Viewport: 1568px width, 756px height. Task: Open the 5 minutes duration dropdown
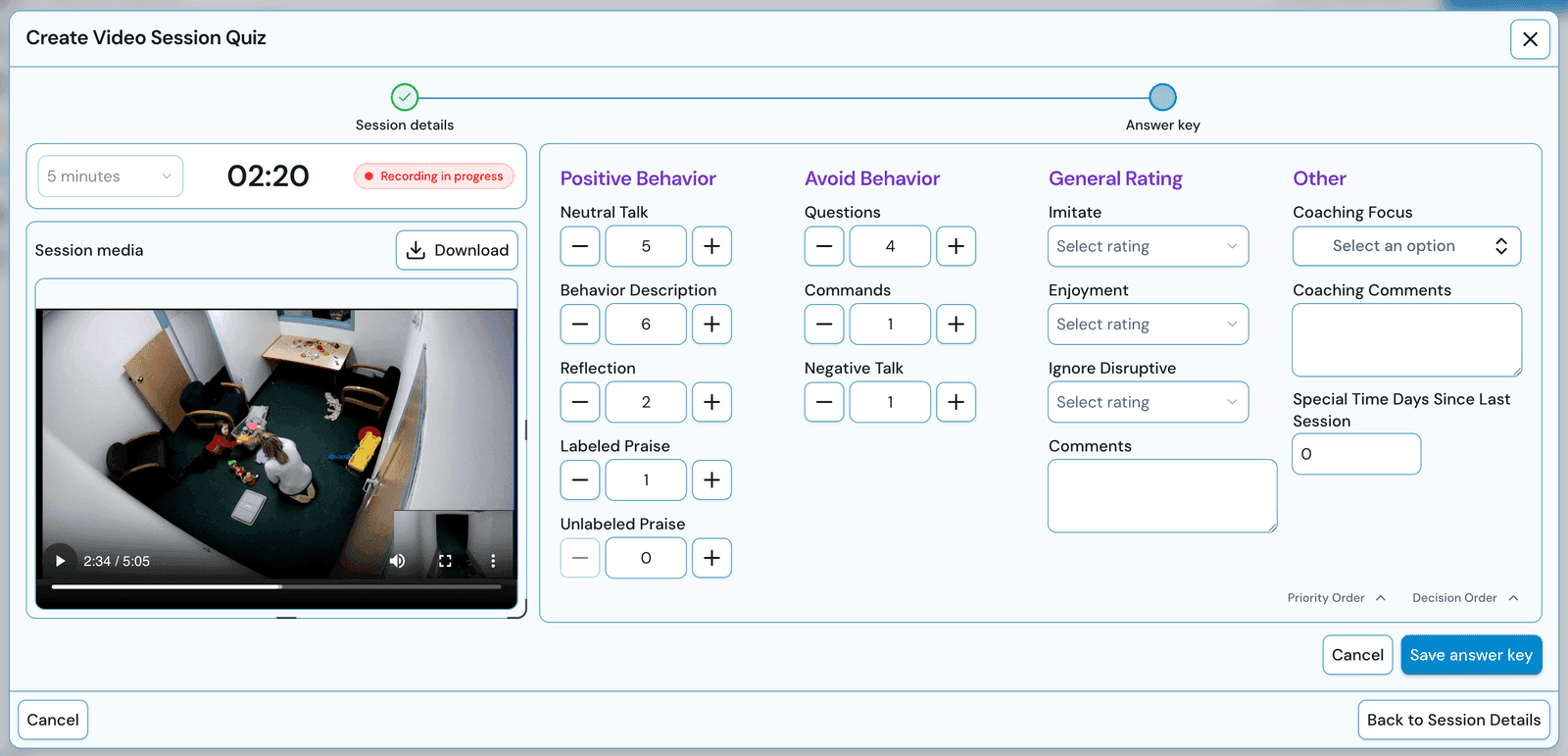click(111, 176)
